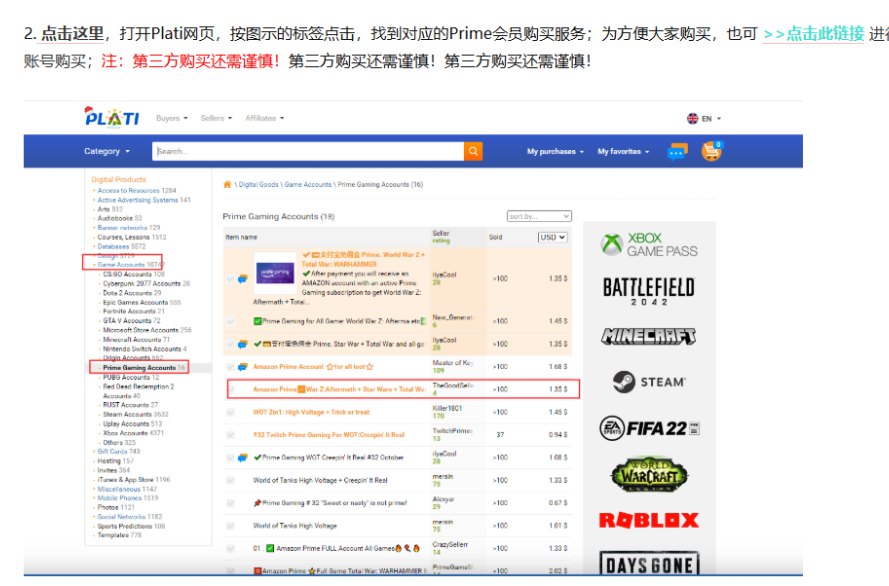Tick checkbox for Amazon Prime War Z:Aftermath row
The image size is (889, 586).
(232, 389)
